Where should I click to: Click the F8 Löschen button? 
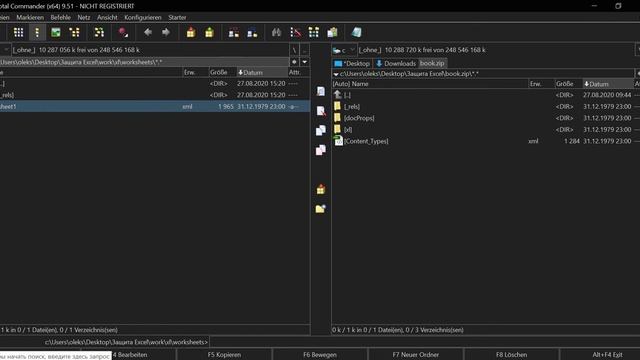point(511,355)
